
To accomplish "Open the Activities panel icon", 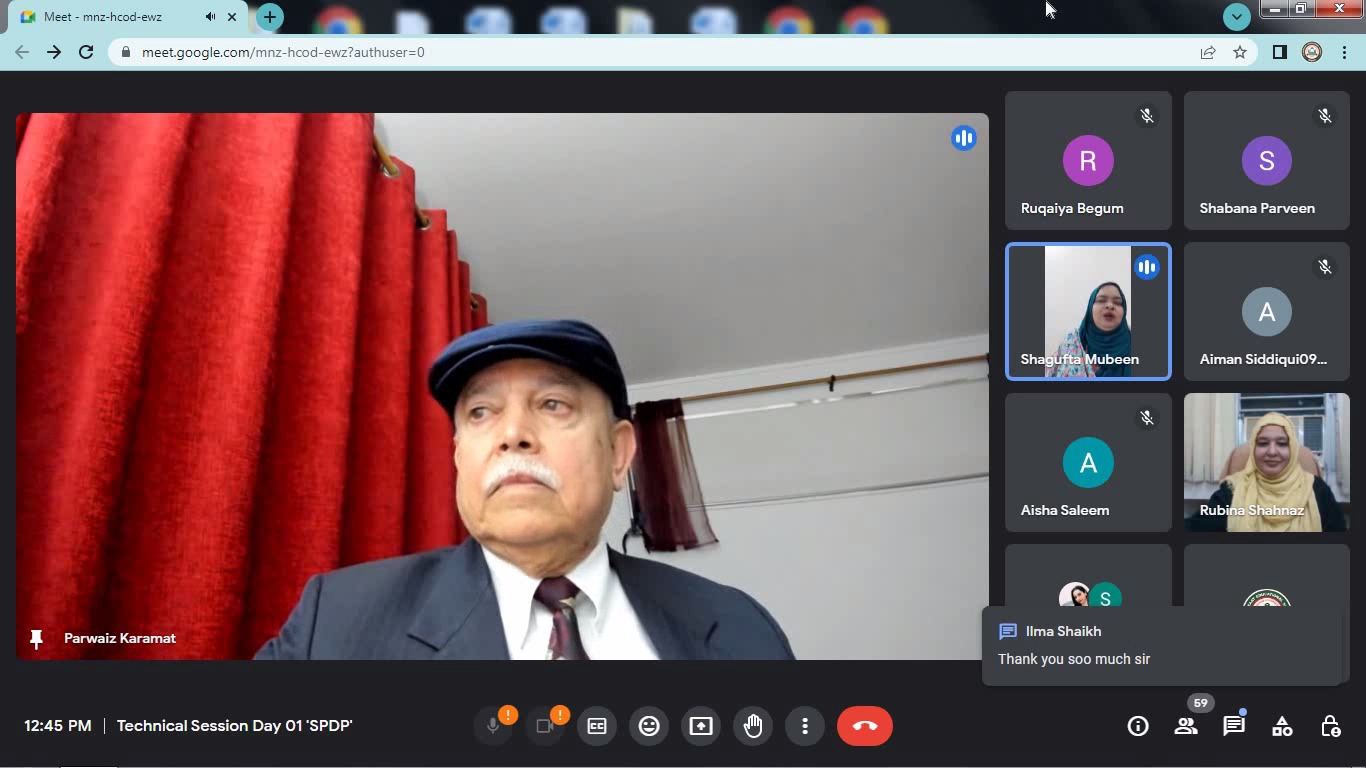I will 1282,727.
